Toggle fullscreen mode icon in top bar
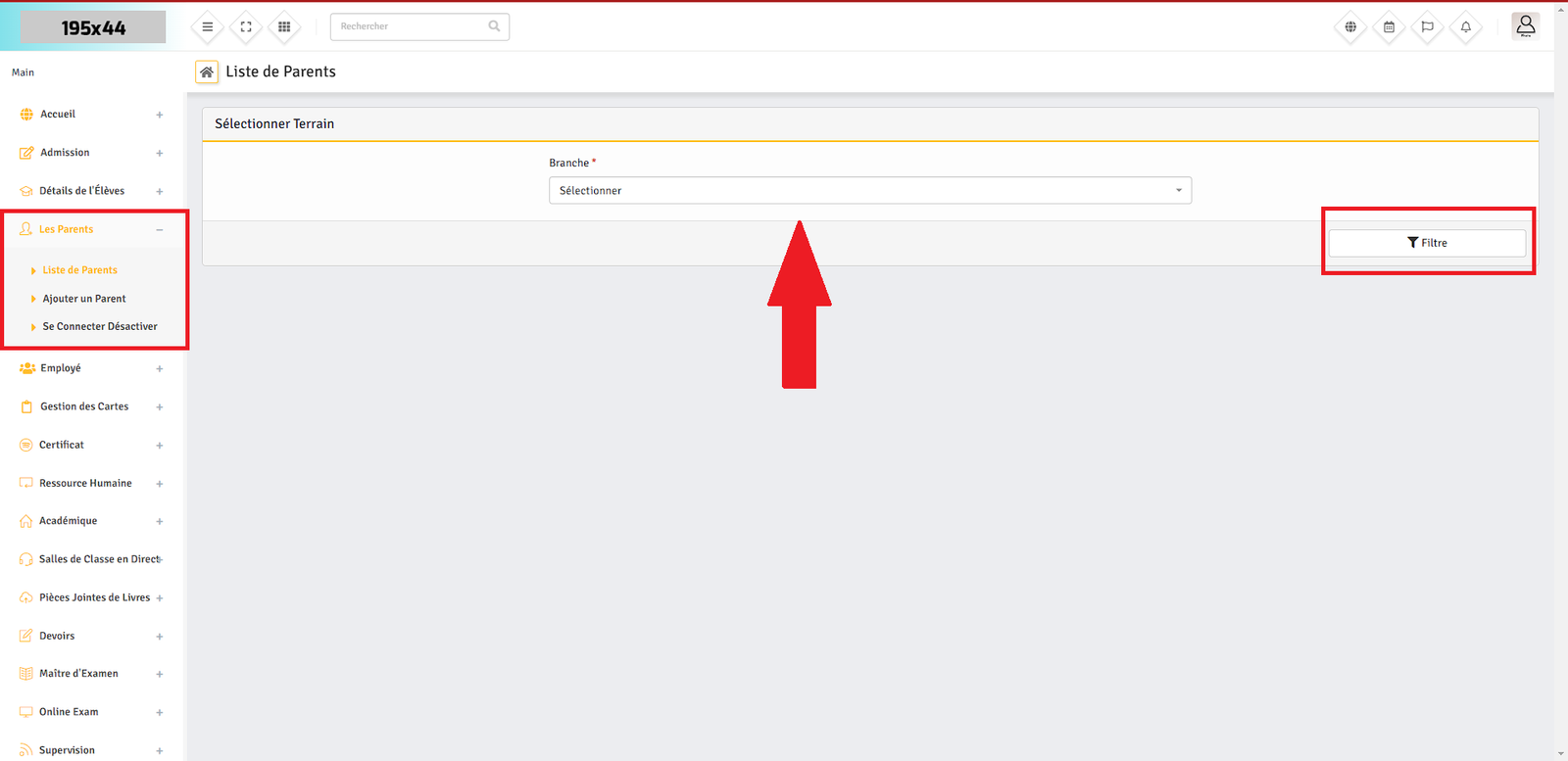1568x761 pixels. [246, 27]
